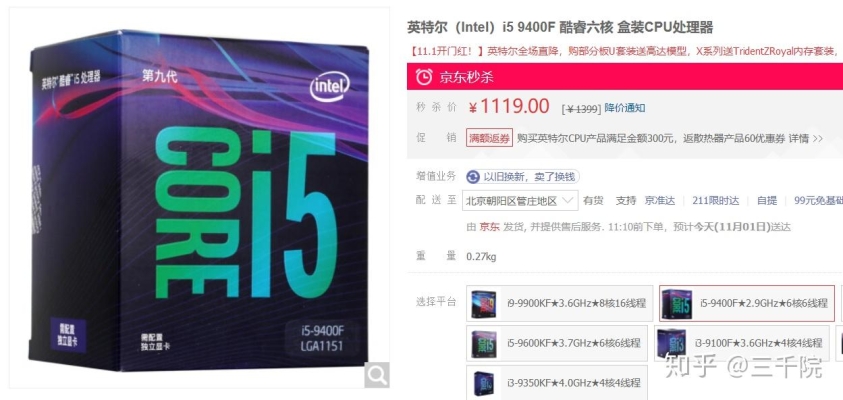Click the i9-9900KF box thumbnail icon

coord(483,303)
